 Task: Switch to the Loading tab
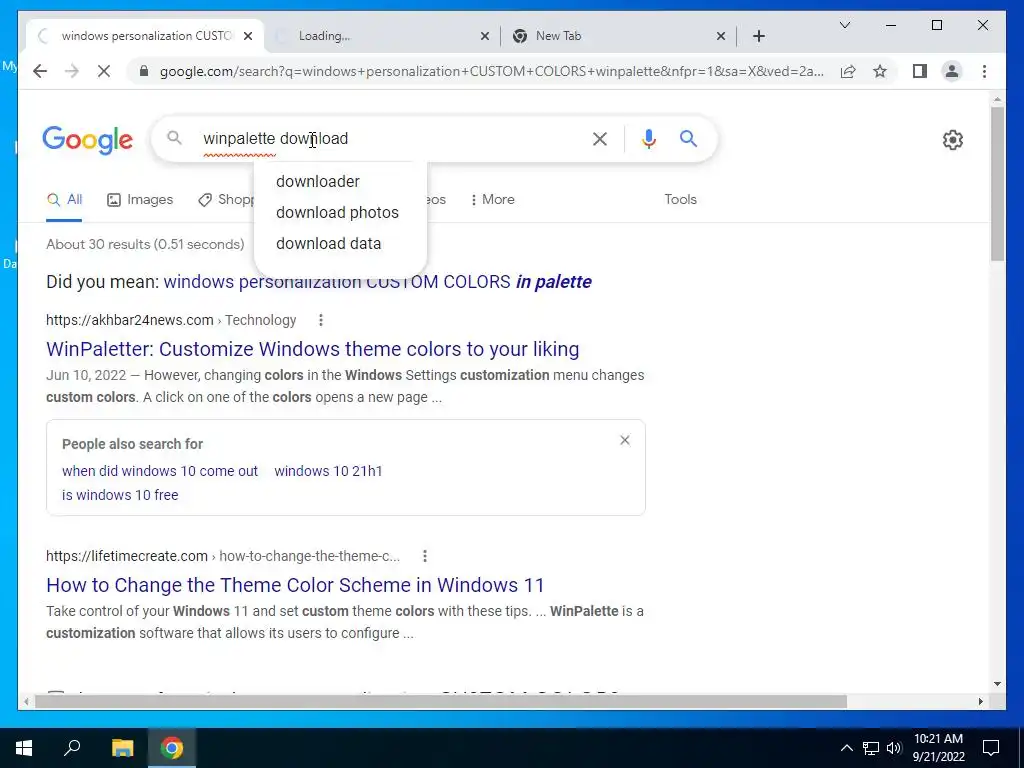click(x=382, y=36)
